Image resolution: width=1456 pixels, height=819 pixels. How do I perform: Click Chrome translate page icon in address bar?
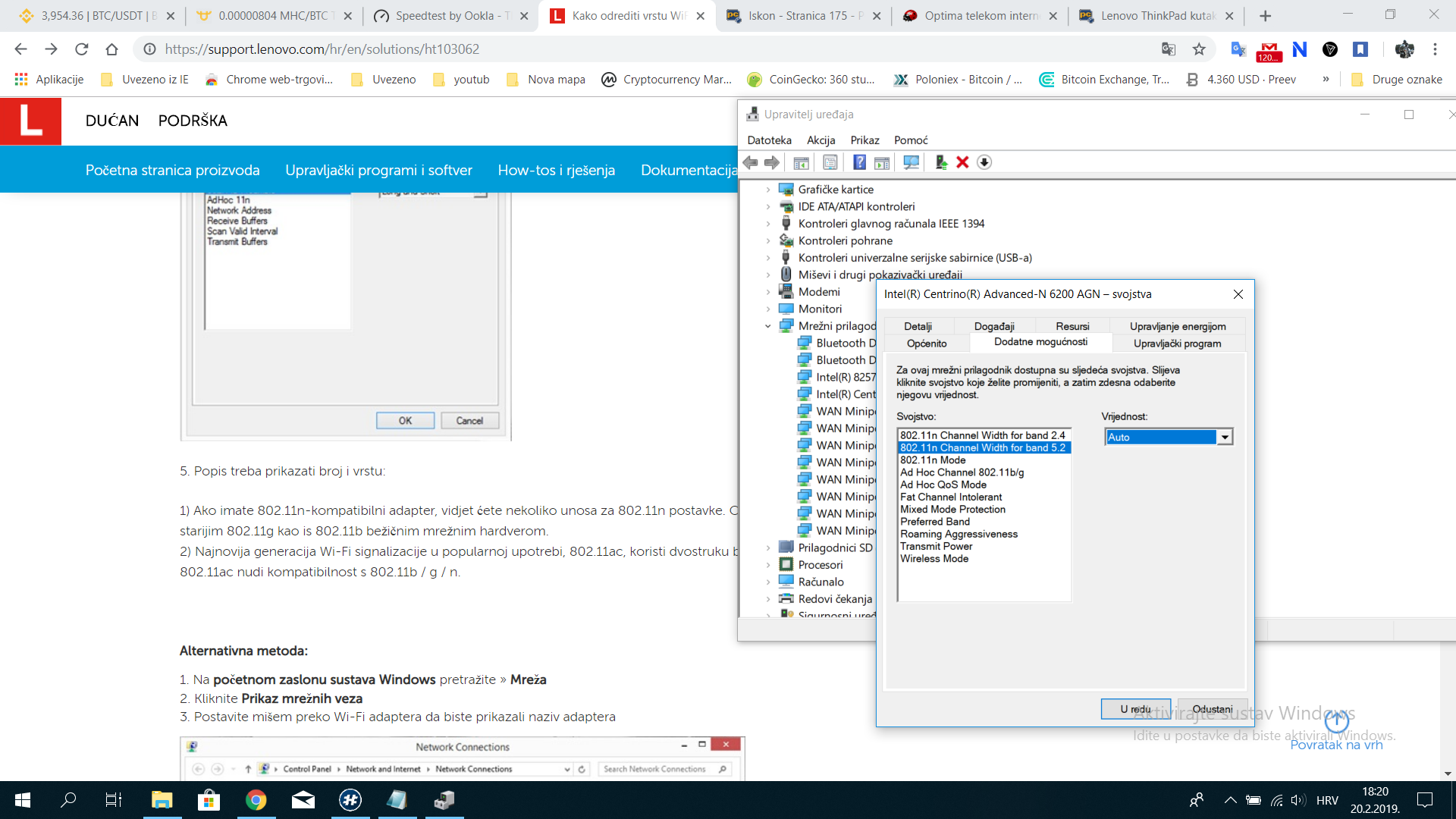click(1168, 49)
